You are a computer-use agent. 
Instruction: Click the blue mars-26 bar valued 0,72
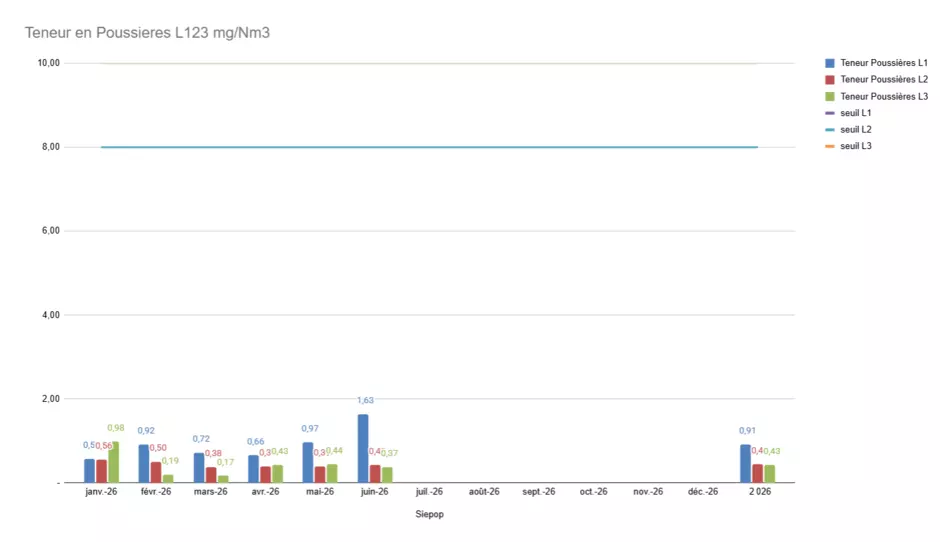click(x=199, y=468)
